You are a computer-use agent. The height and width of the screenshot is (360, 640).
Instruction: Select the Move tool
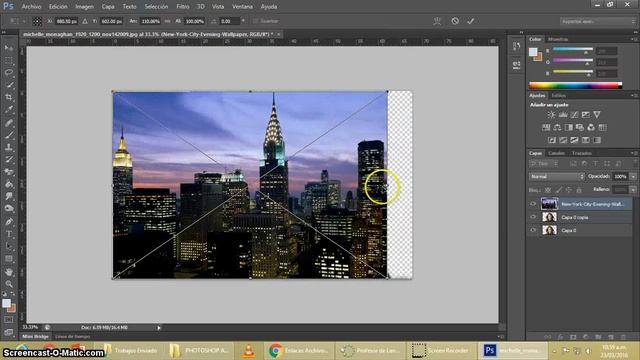click(9, 48)
